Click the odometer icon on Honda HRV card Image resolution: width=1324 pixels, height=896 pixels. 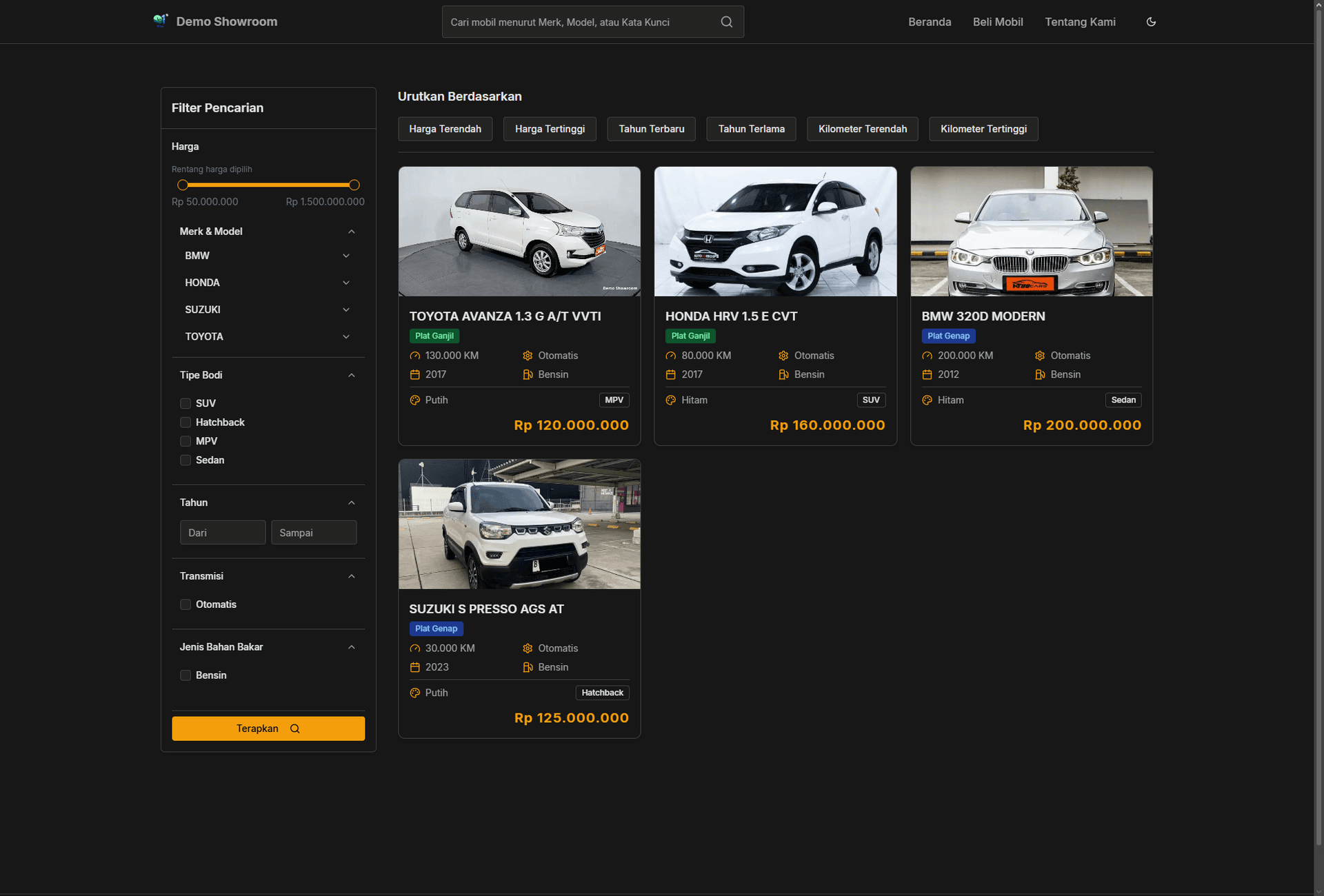(670, 356)
